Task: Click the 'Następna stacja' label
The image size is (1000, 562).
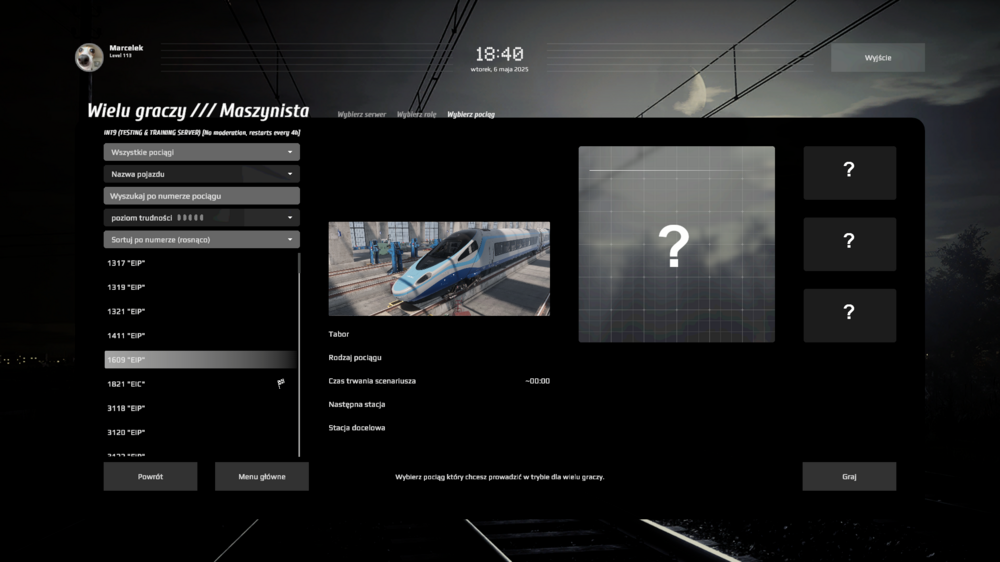Action: [x=357, y=404]
